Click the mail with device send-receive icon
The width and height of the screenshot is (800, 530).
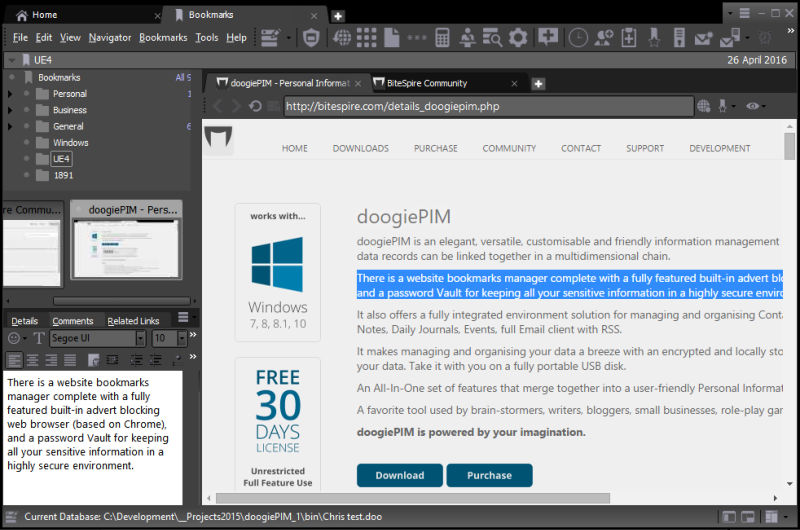click(x=730, y=38)
